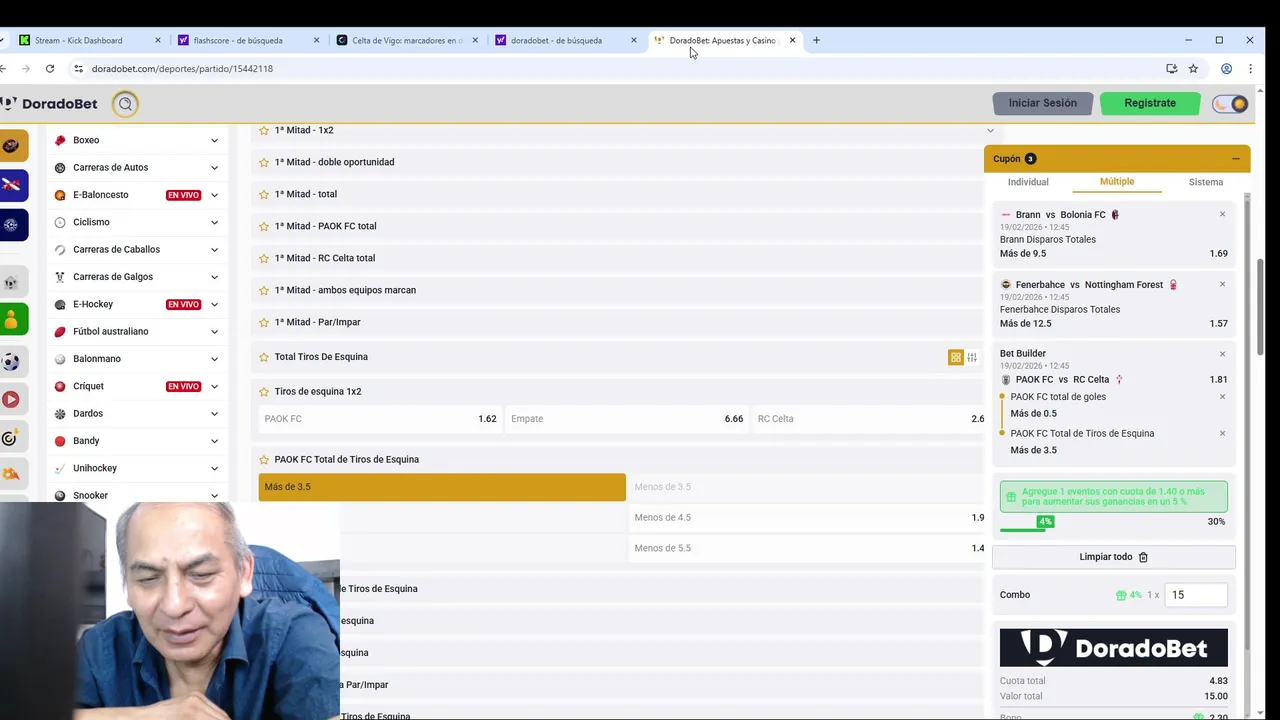Expand the Ciclismo category
This screenshot has height=720, width=1280.
214,222
